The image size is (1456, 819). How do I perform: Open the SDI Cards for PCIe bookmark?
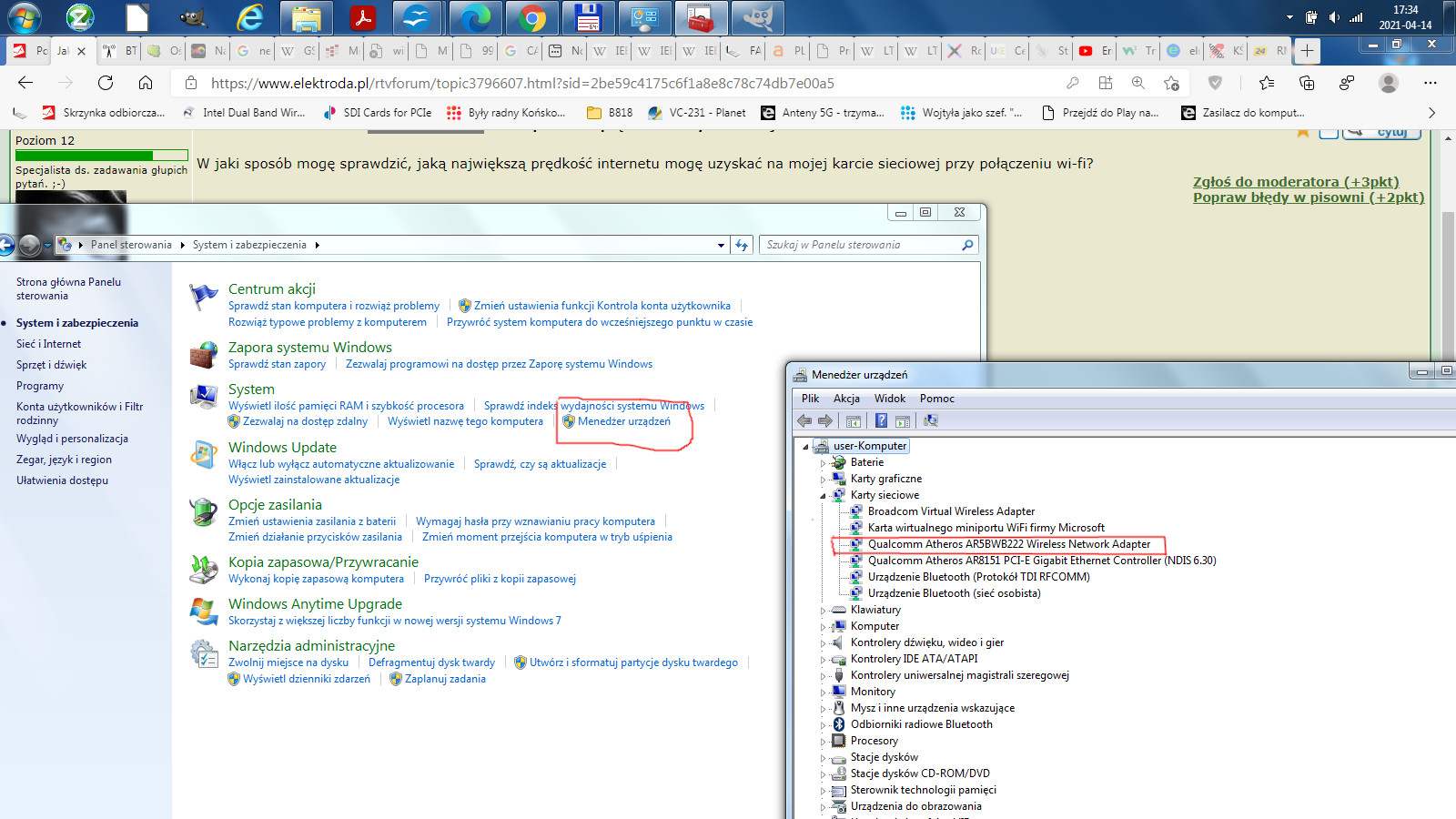pos(377,113)
